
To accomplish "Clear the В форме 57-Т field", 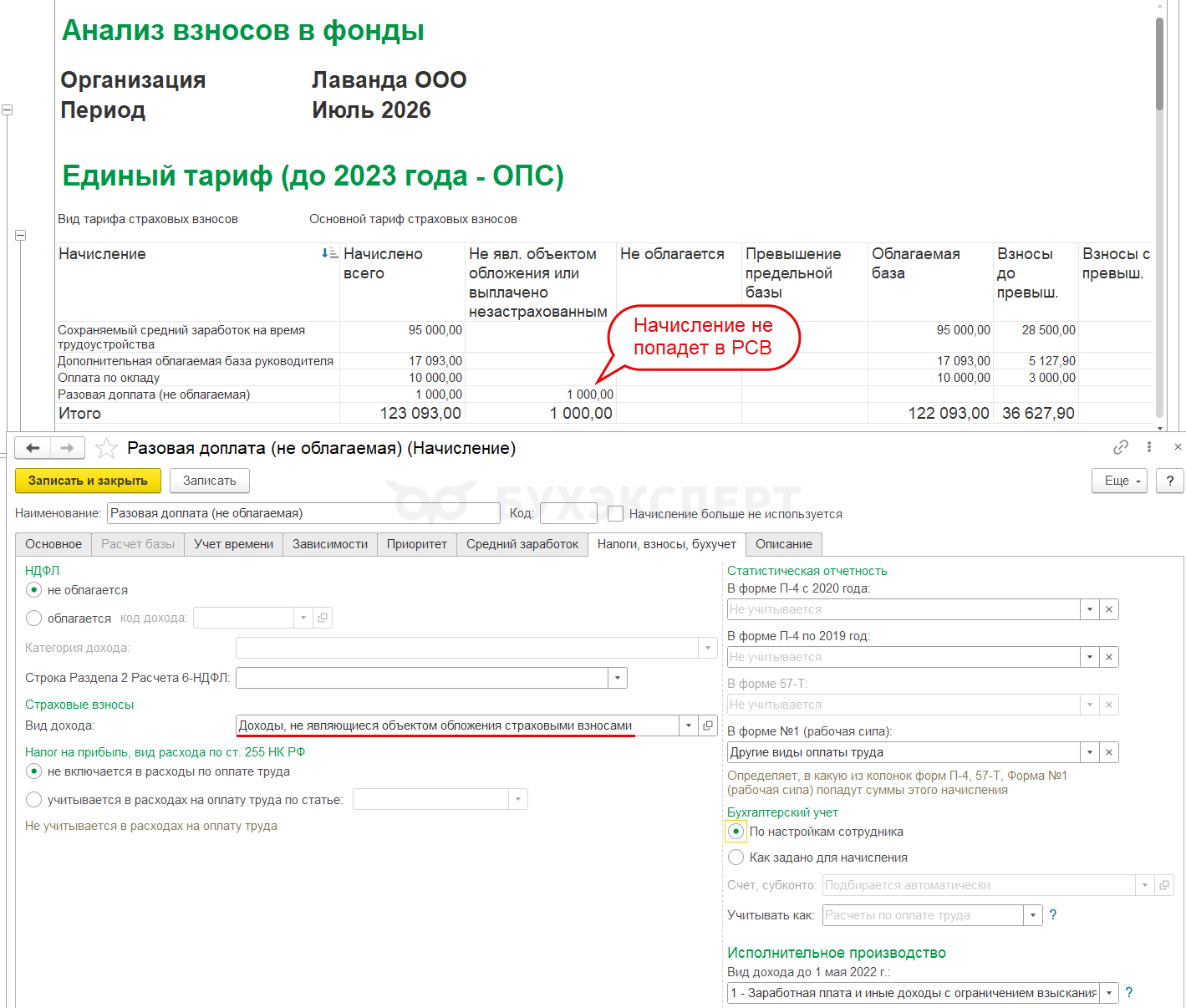I will (1109, 705).
